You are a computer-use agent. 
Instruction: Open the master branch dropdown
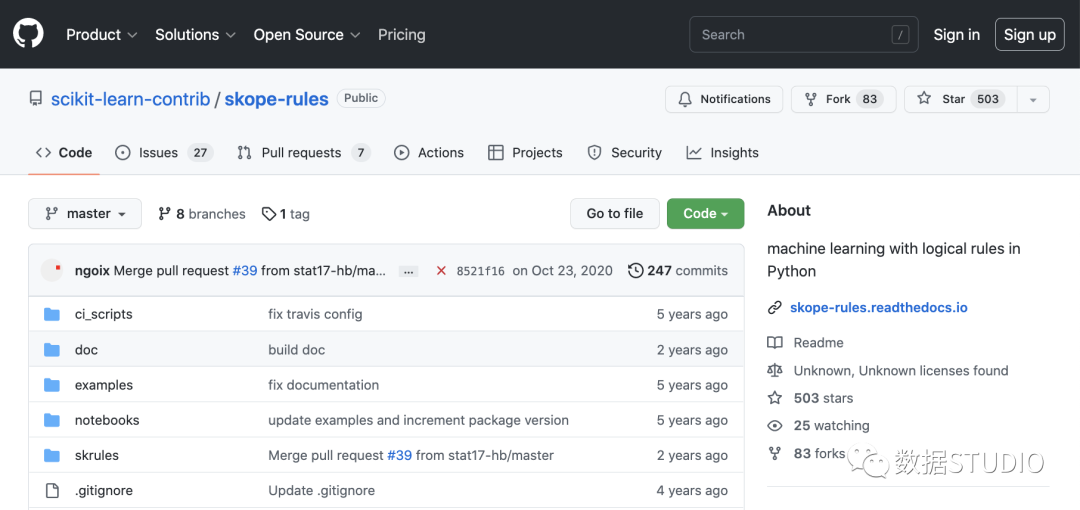[x=85, y=213]
